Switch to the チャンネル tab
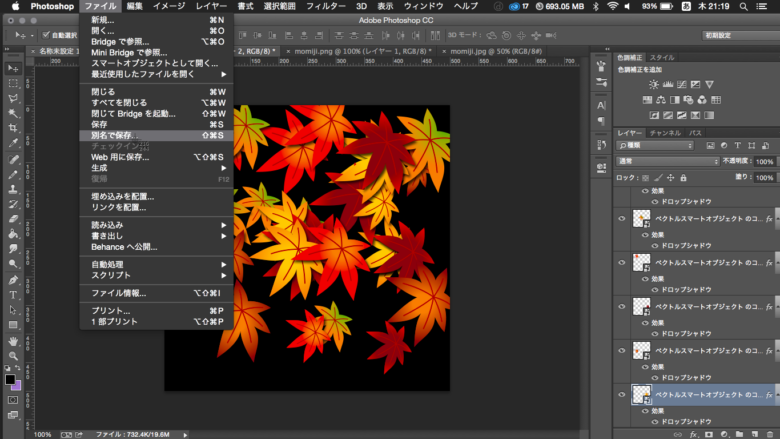 coord(664,132)
